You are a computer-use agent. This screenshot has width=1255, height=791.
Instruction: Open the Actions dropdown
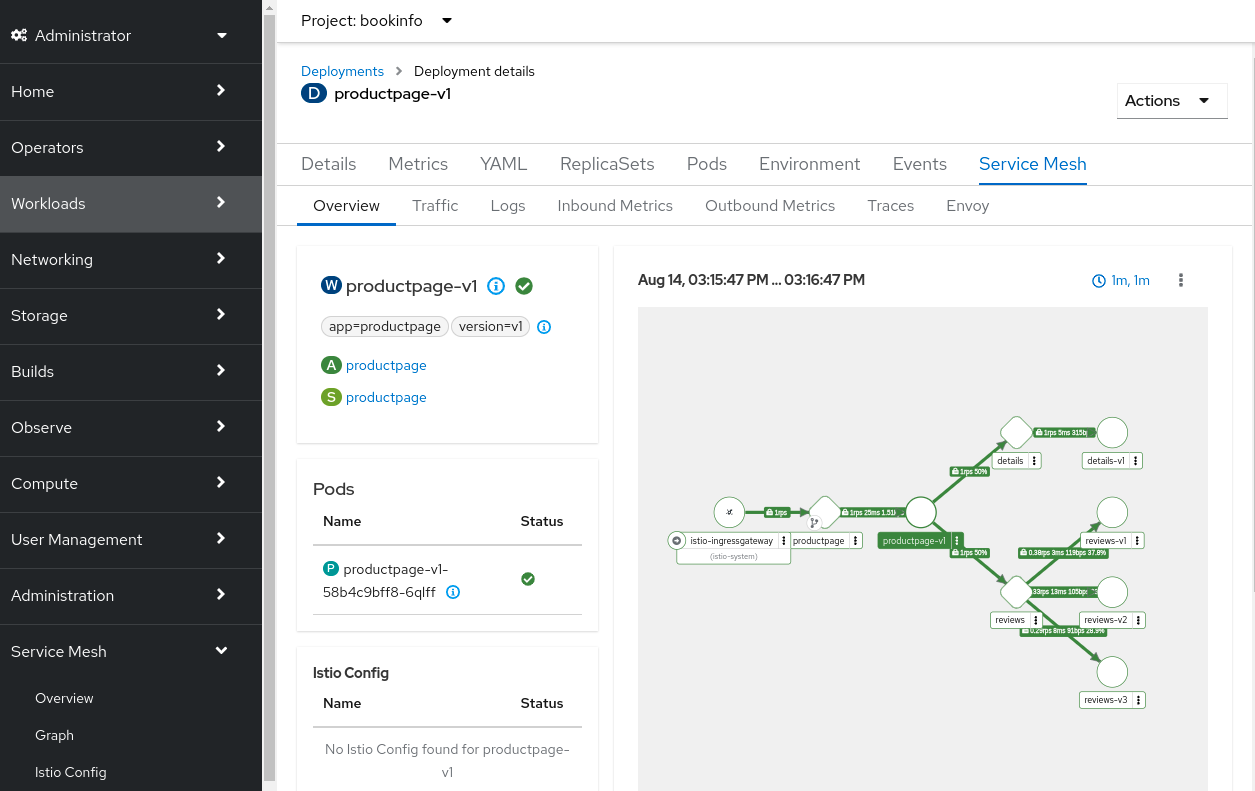1171,101
